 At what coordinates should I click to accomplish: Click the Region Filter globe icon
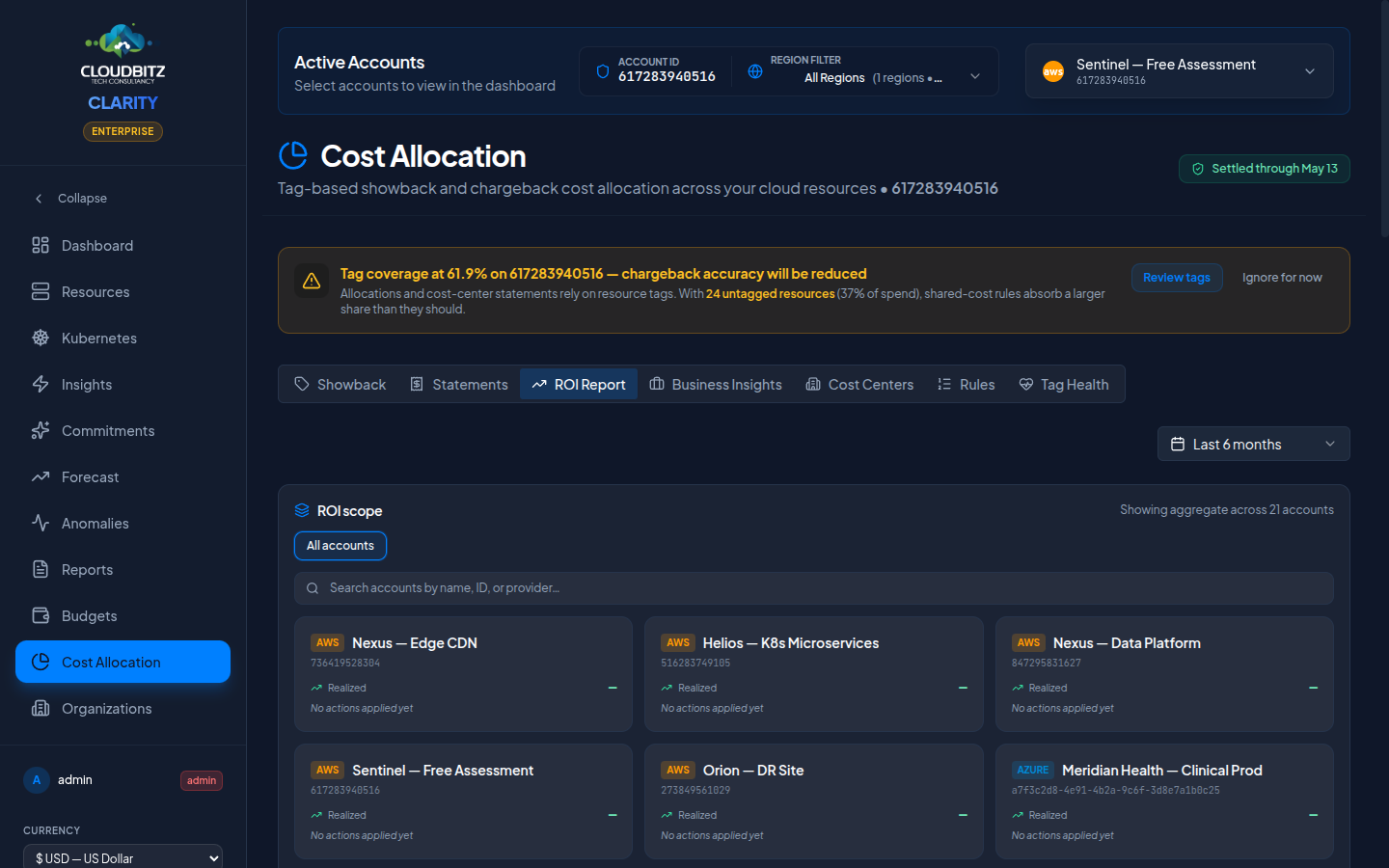tap(755, 71)
